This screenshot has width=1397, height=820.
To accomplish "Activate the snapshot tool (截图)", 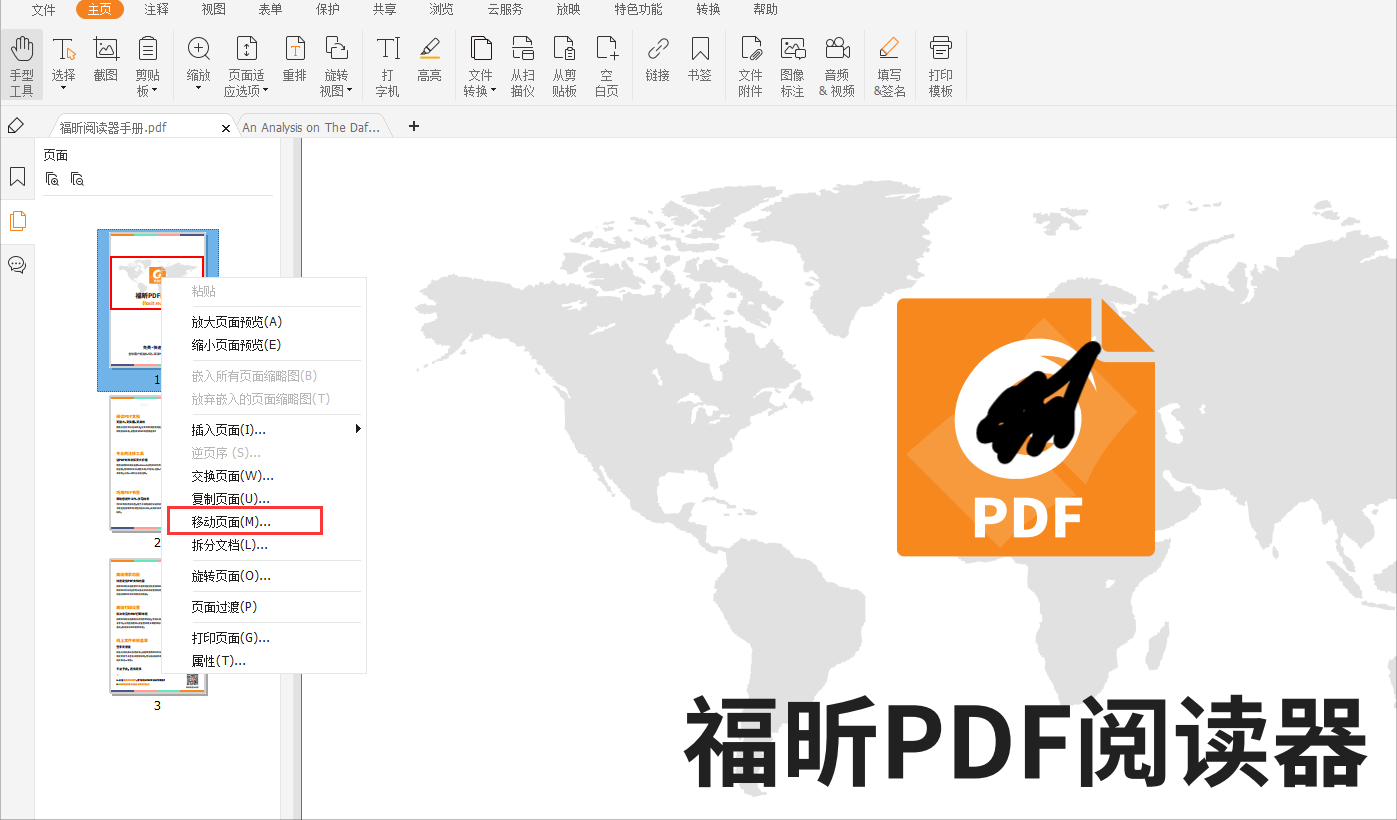I will (x=105, y=62).
